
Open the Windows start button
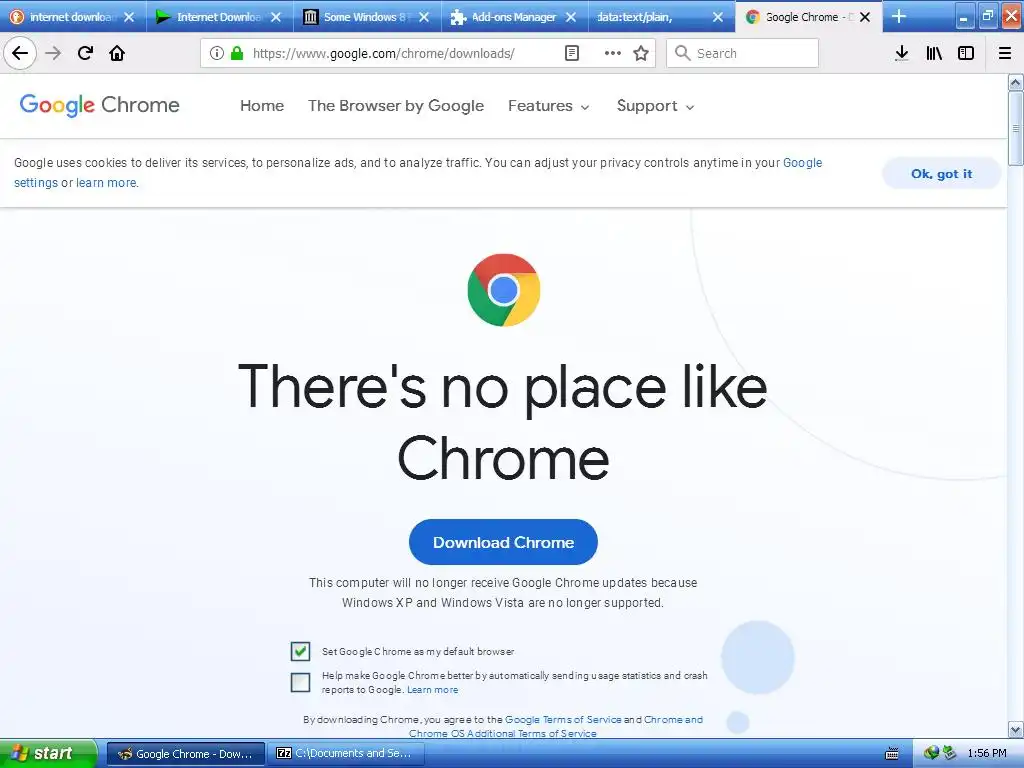[x=48, y=754]
